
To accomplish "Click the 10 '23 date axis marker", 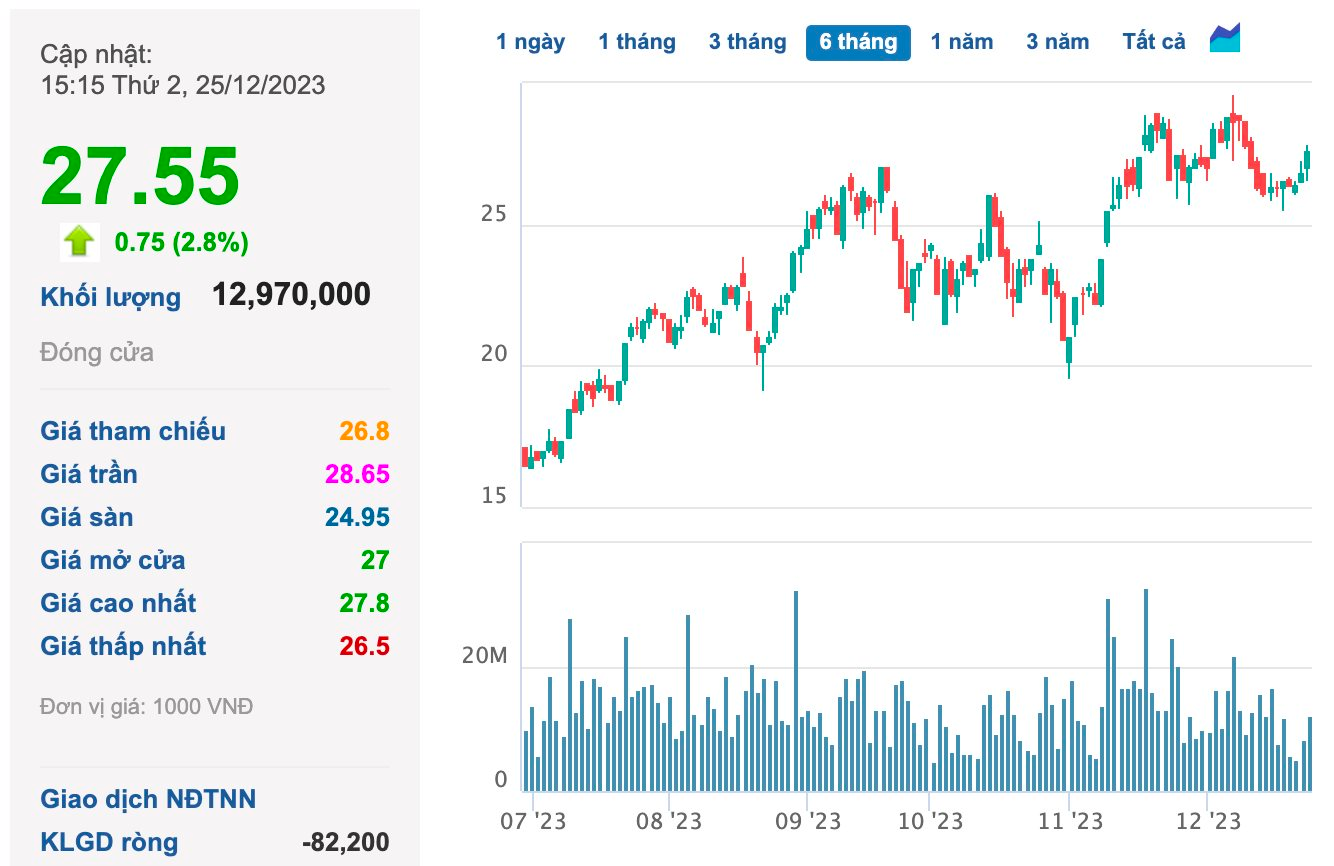I will click(929, 821).
